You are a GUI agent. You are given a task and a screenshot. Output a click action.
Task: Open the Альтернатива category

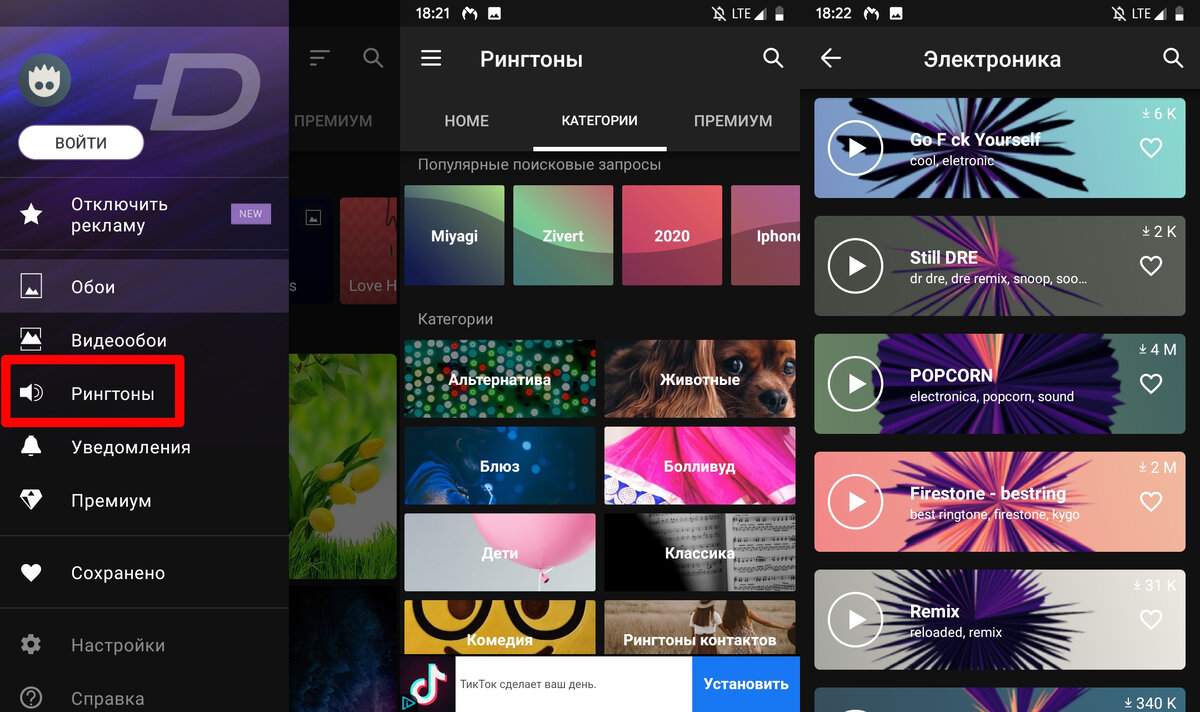pos(500,379)
